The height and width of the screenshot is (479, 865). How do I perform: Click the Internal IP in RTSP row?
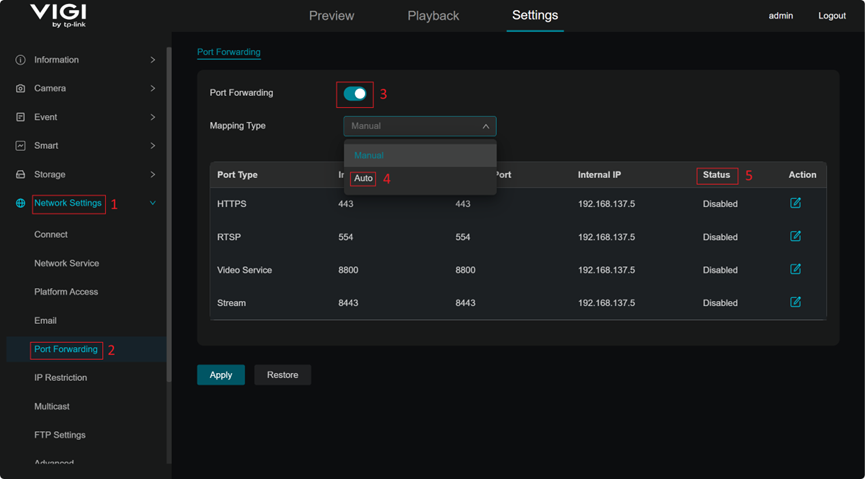[607, 237]
